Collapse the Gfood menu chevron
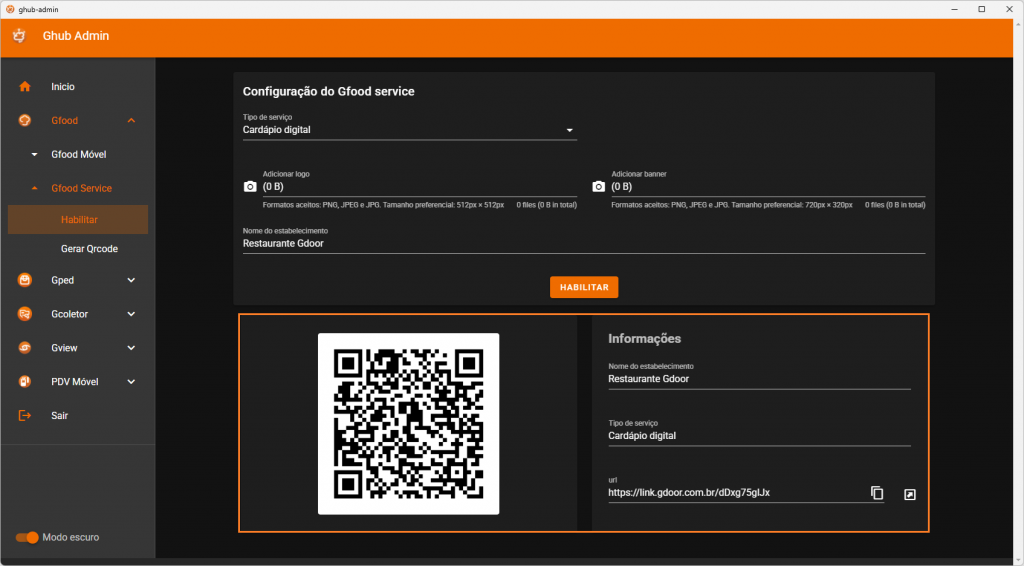 pos(131,120)
